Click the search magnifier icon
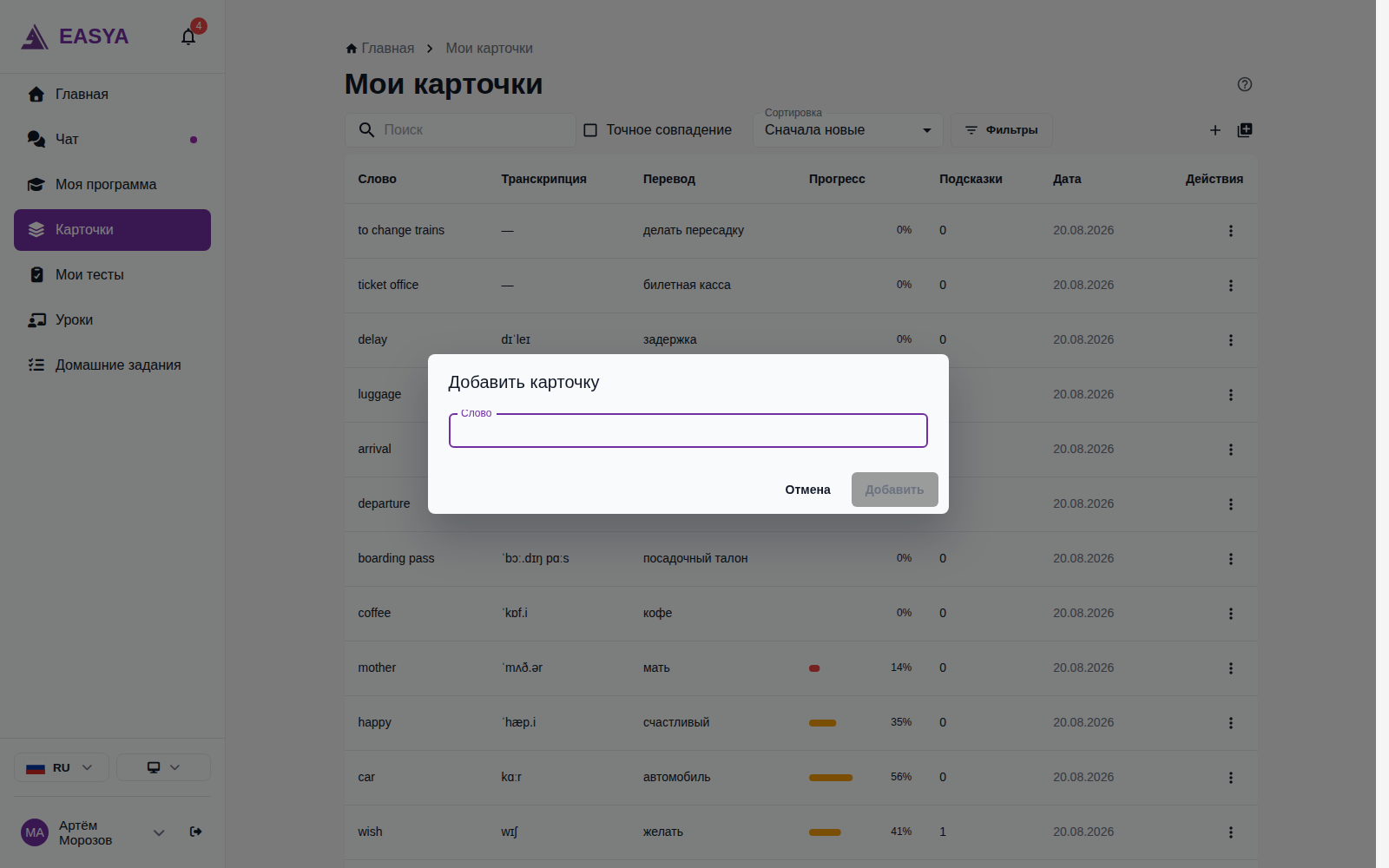 [367, 130]
